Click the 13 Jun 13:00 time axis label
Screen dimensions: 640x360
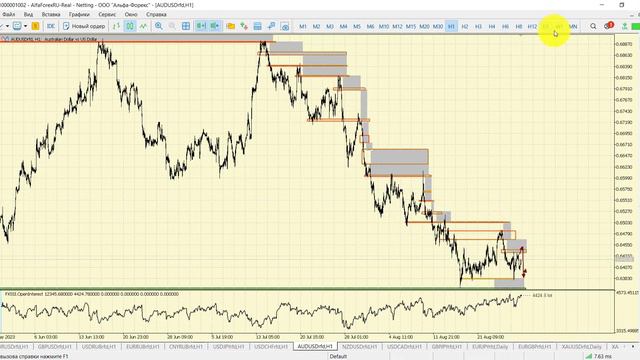point(91,337)
